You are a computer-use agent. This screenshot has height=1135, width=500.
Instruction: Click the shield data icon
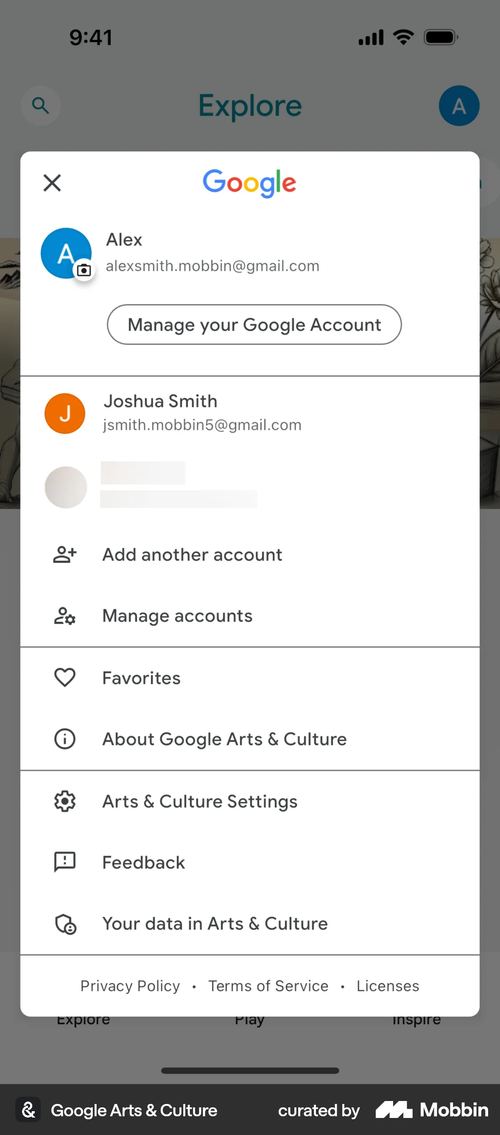pos(65,924)
